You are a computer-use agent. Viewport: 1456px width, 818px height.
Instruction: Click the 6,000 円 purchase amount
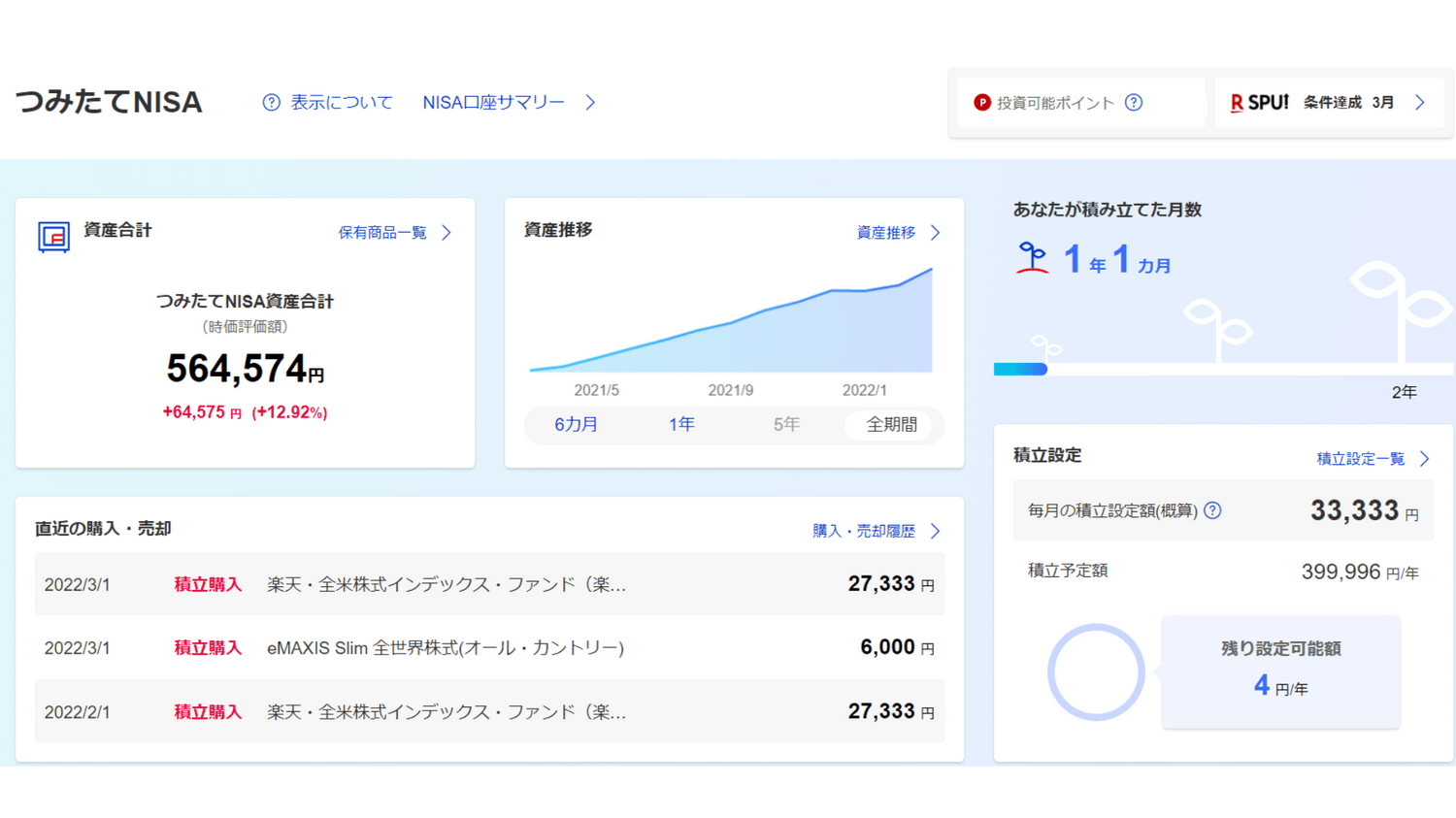pos(898,647)
